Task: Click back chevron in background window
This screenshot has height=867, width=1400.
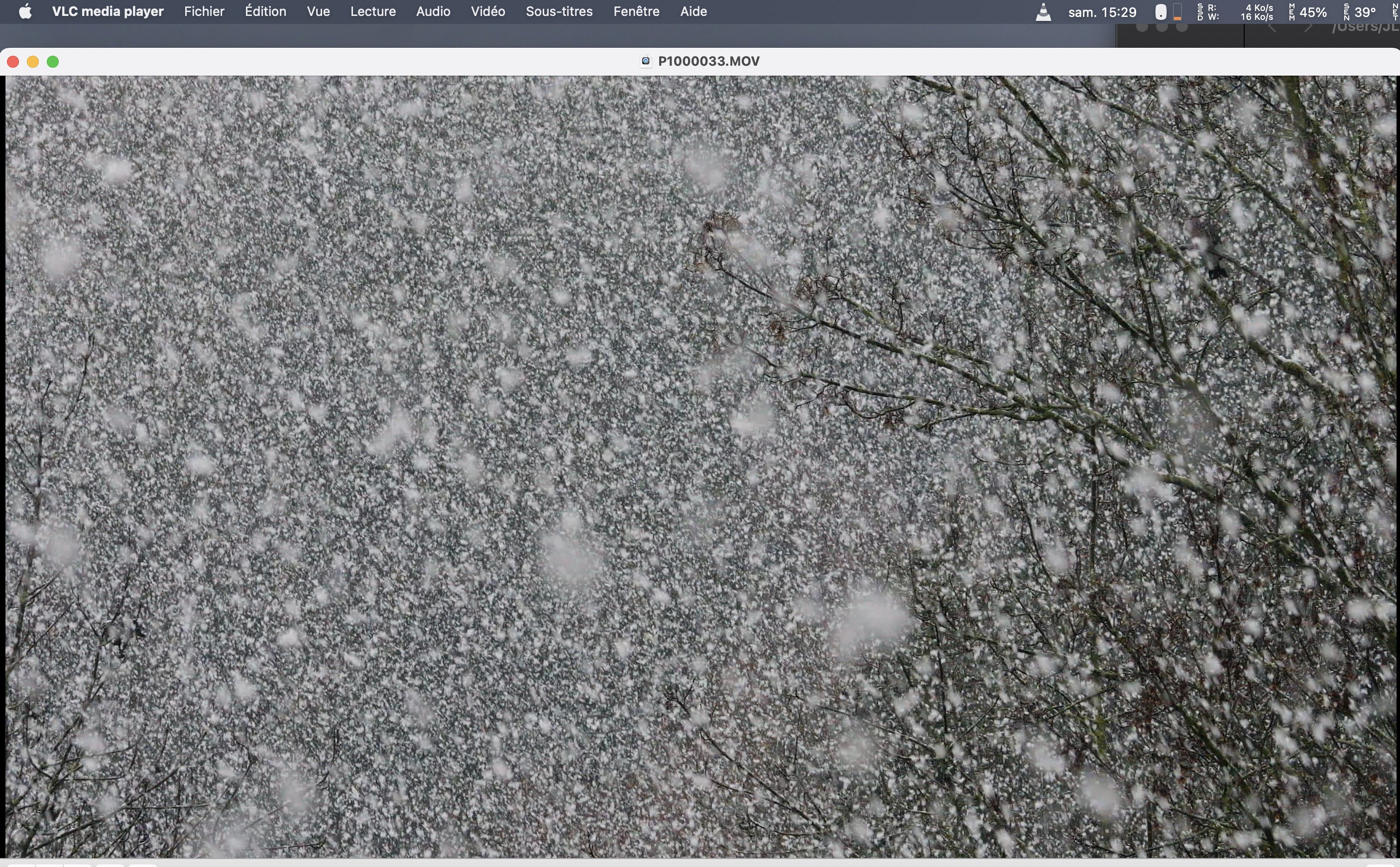Action: tap(1272, 27)
